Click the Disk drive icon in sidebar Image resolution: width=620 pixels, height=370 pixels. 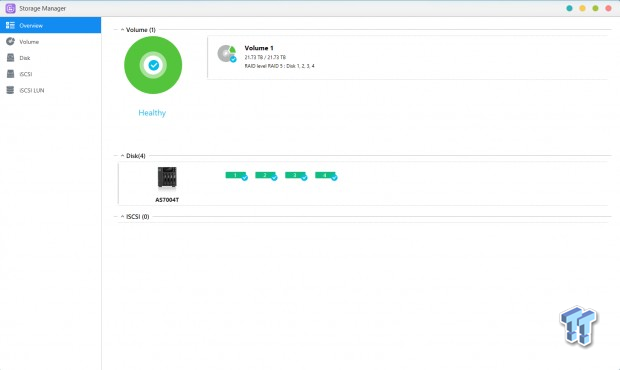click(10, 58)
